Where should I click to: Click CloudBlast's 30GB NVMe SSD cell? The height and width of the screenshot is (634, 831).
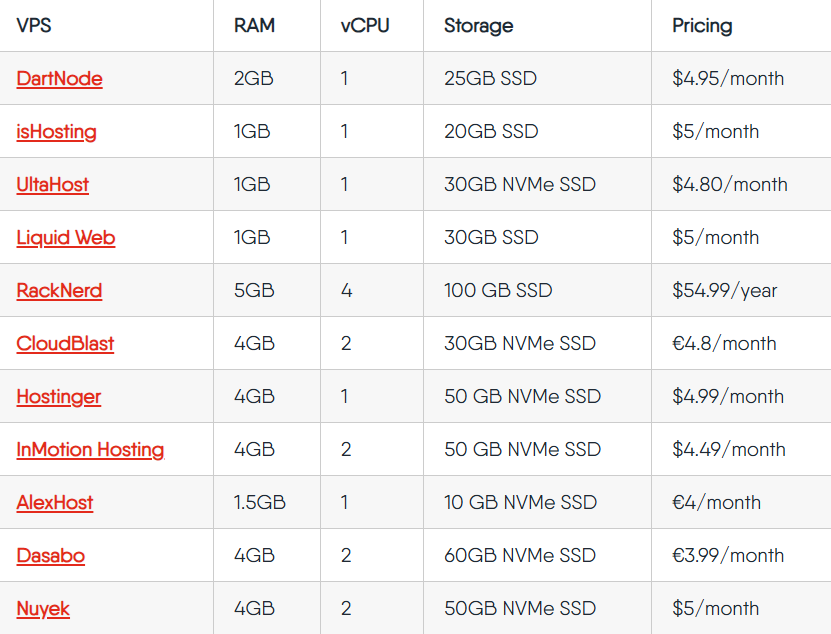520,344
